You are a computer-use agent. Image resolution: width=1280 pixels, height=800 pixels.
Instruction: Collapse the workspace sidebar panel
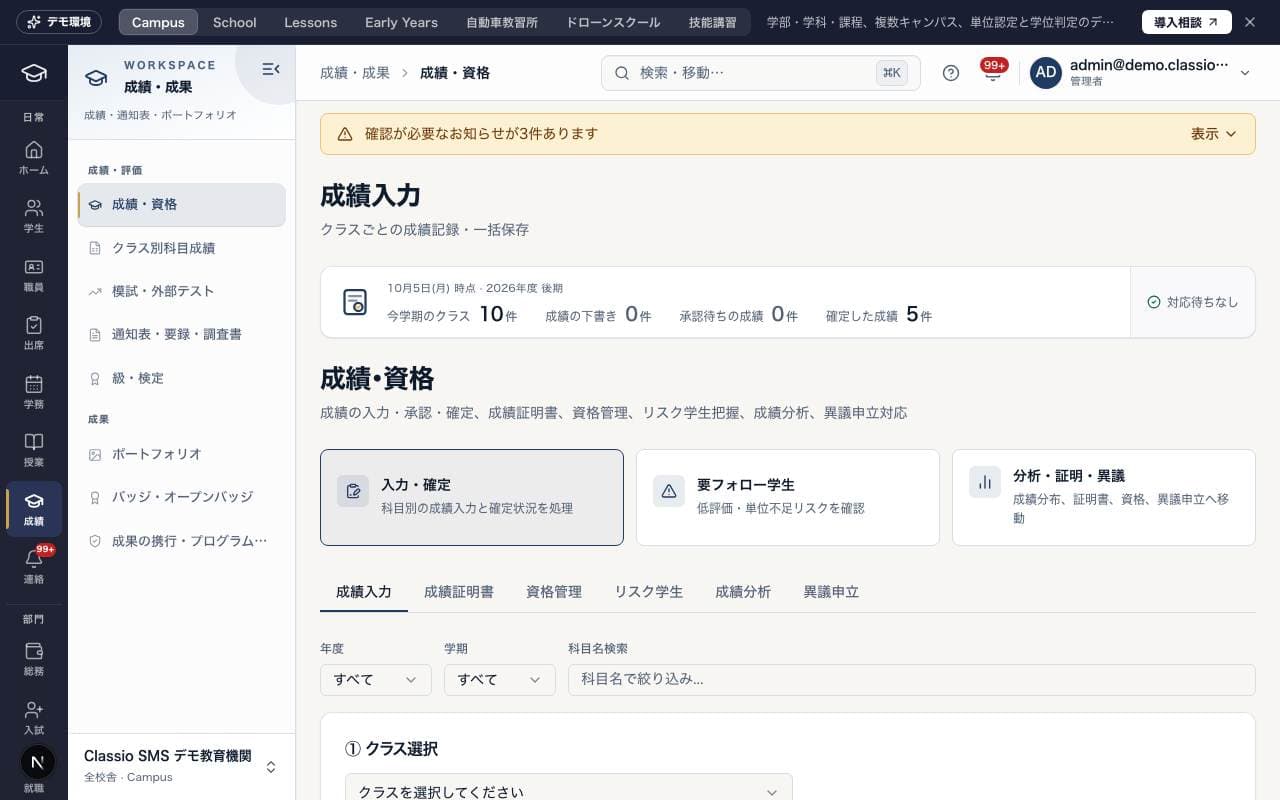(x=270, y=69)
